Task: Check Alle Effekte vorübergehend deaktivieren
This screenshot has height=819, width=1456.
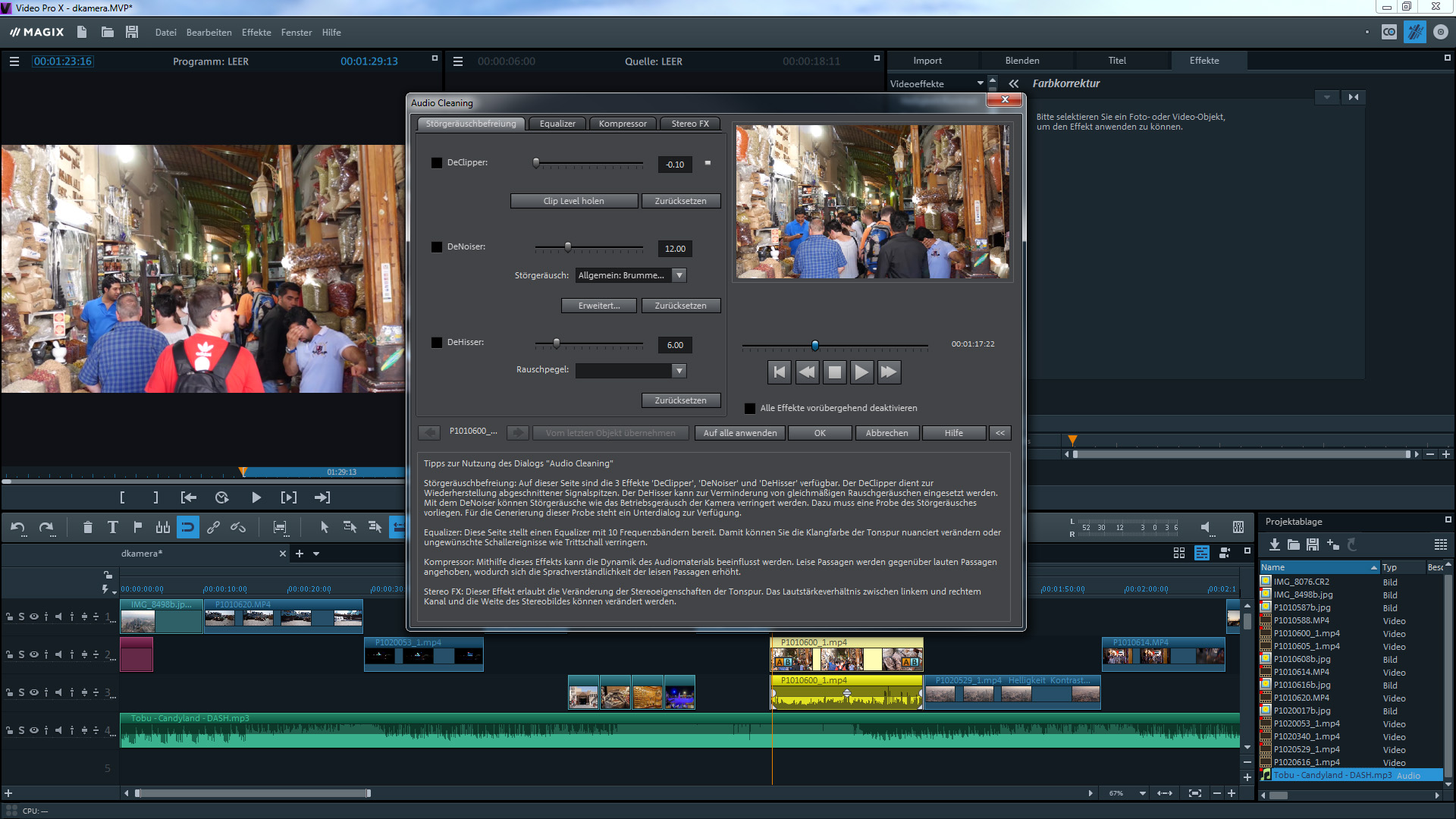Action: tap(750, 408)
